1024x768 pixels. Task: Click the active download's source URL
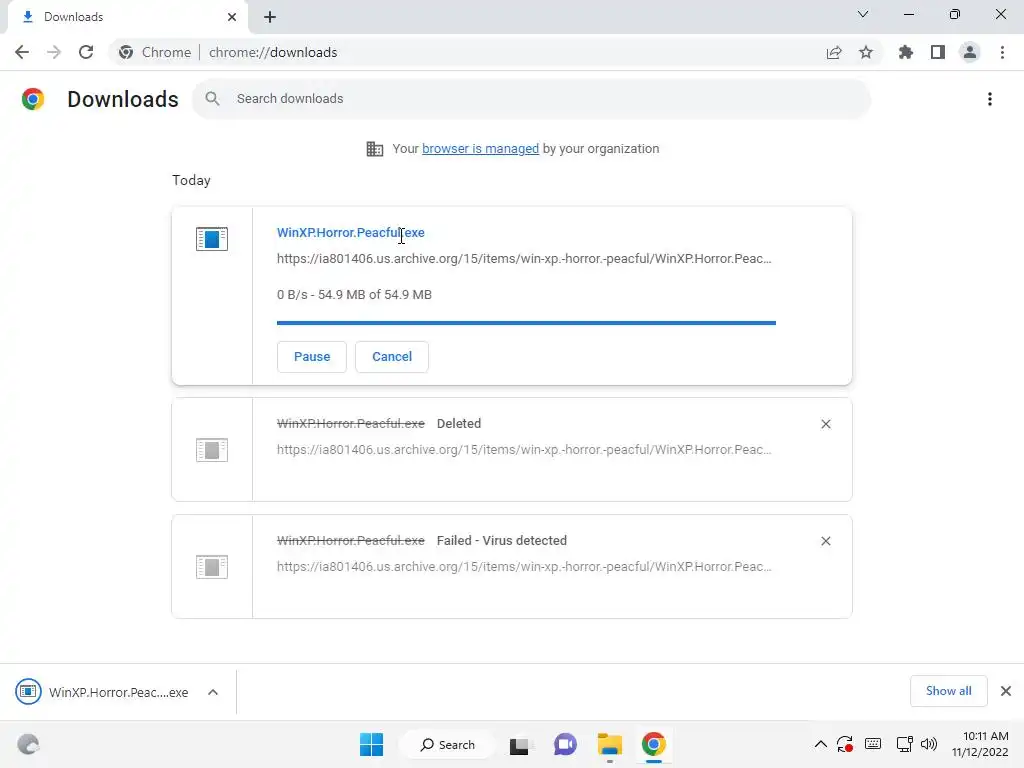[x=524, y=259]
